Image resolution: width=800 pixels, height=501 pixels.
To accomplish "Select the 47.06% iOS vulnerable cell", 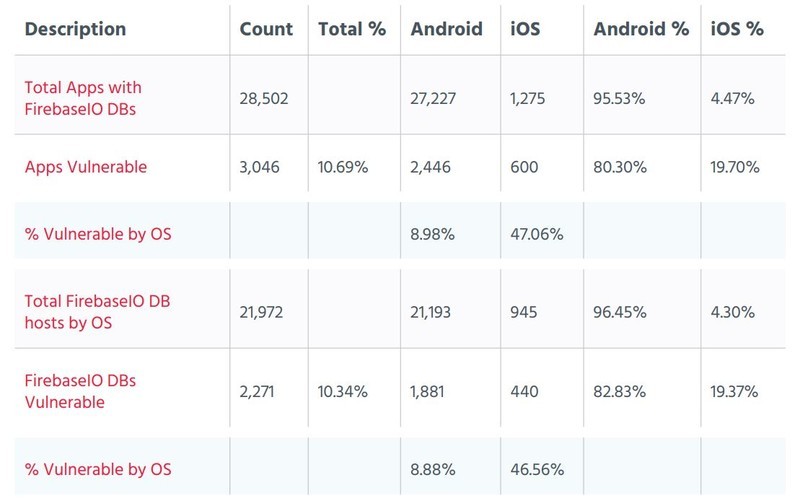I will click(537, 234).
